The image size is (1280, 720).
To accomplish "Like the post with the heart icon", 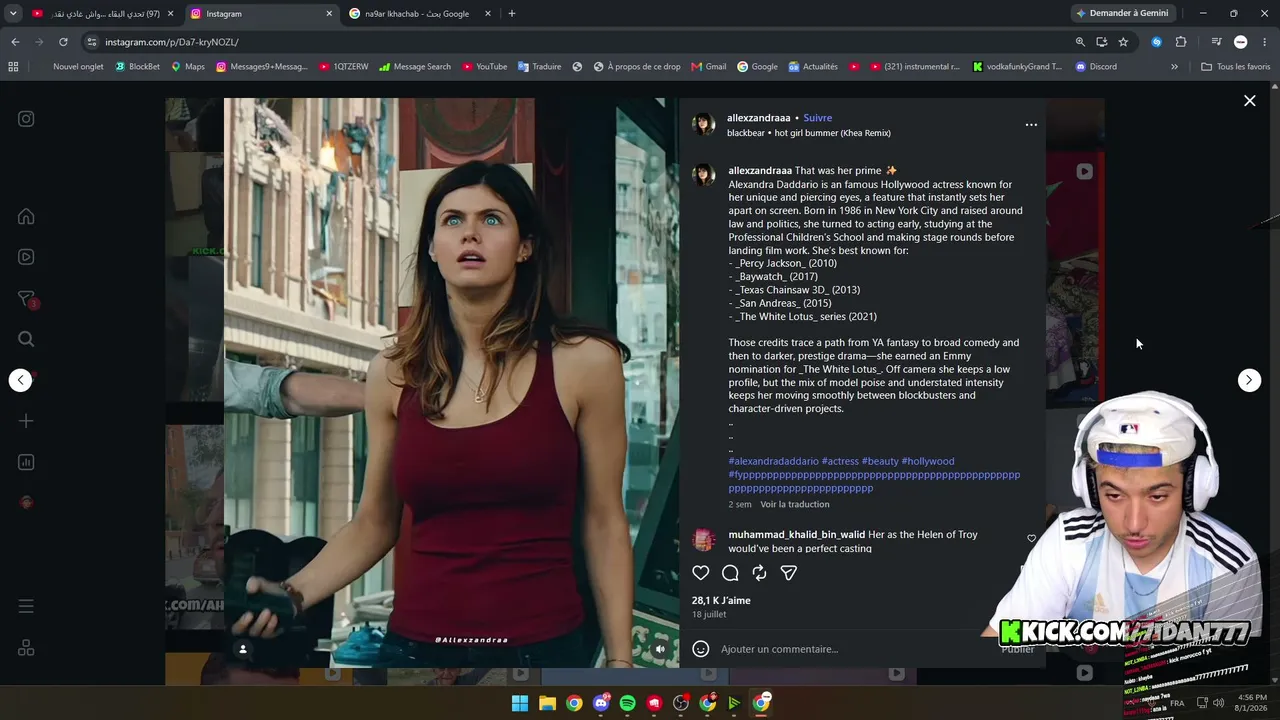I will (701, 573).
